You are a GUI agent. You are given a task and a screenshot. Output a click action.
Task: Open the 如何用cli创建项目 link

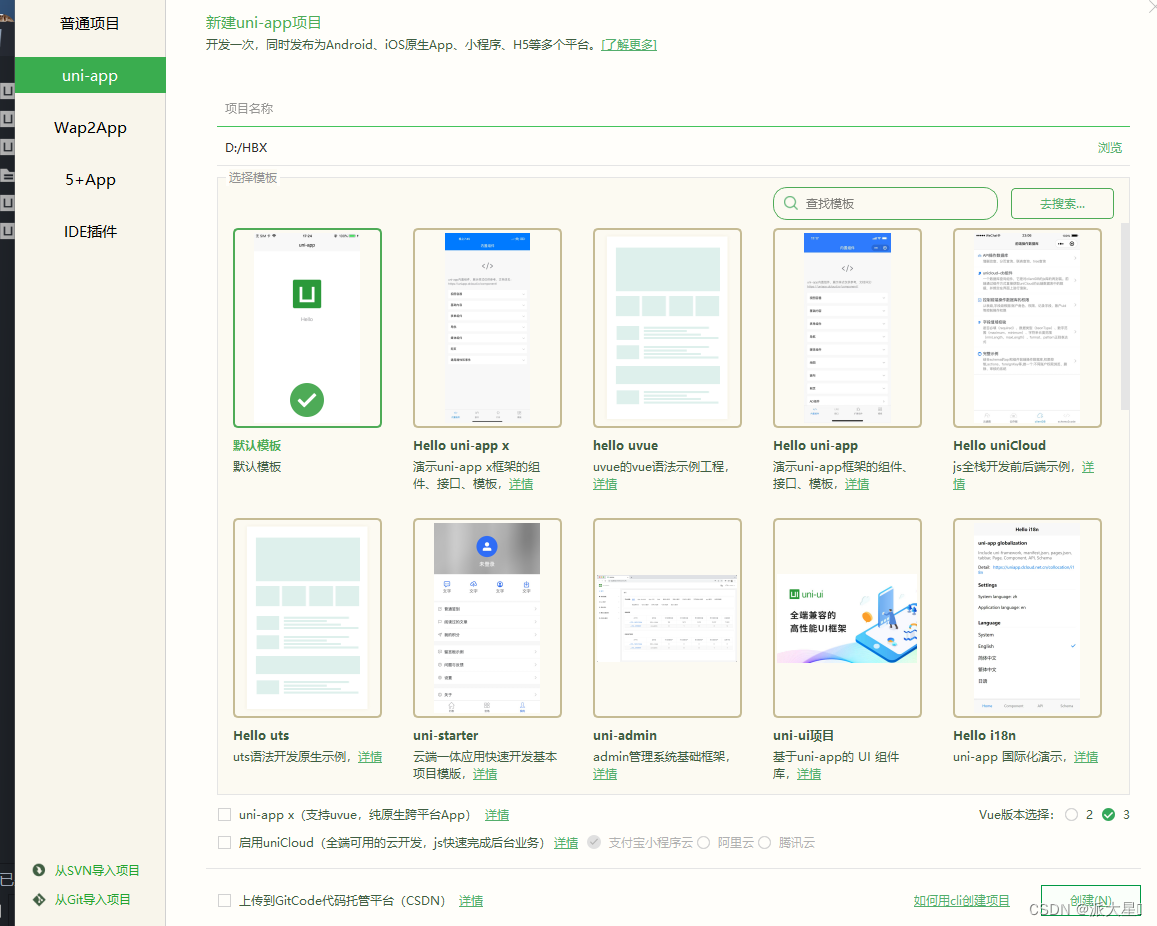coord(961,901)
